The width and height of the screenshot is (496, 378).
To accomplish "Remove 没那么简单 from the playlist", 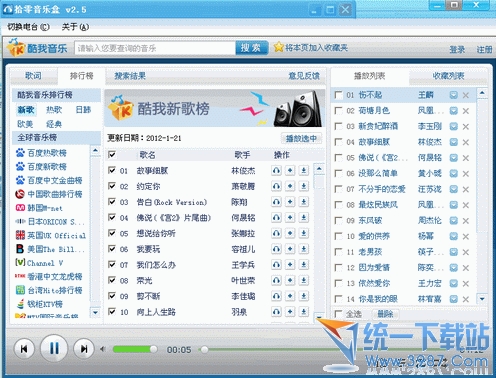I will coord(466,174).
